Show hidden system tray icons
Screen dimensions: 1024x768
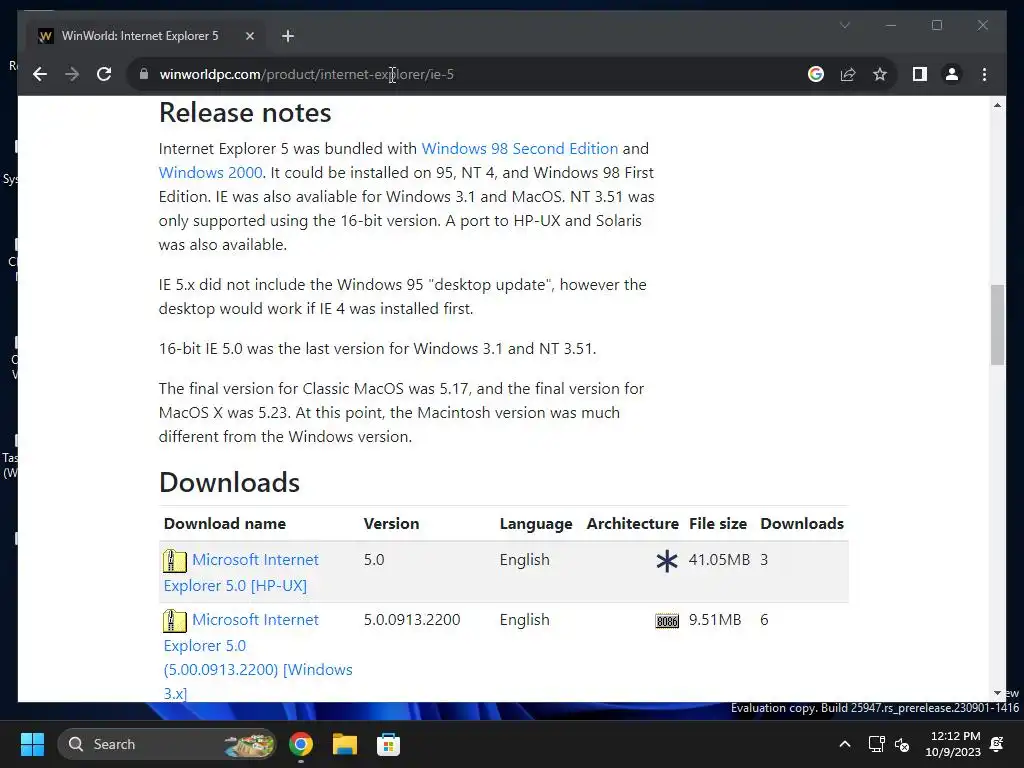[x=844, y=744]
